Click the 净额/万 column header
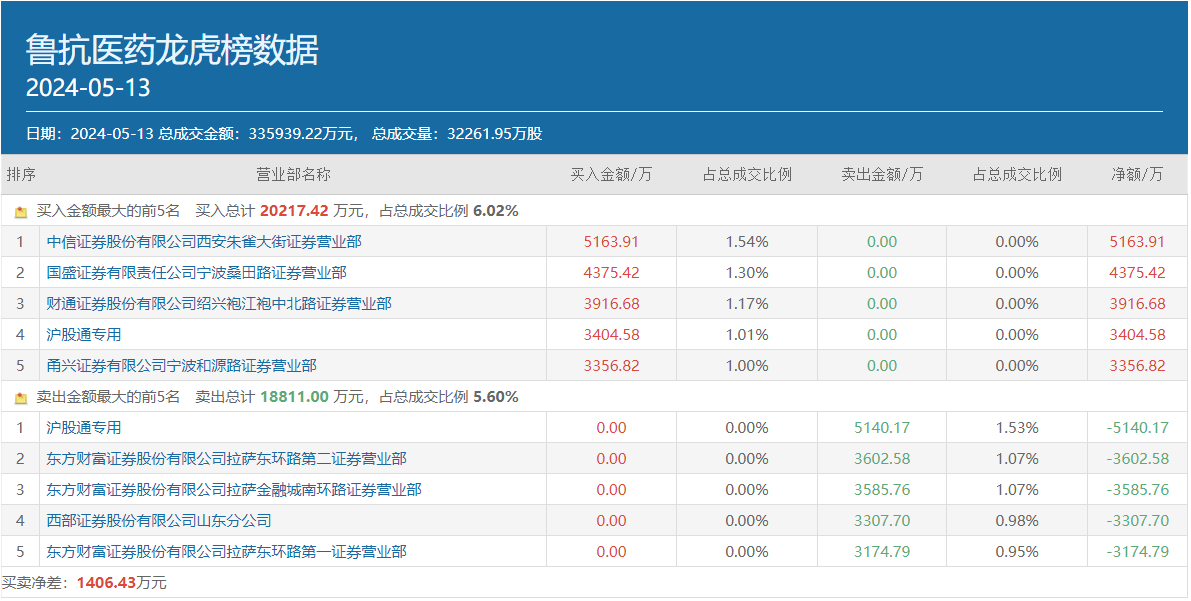 click(x=1137, y=175)
